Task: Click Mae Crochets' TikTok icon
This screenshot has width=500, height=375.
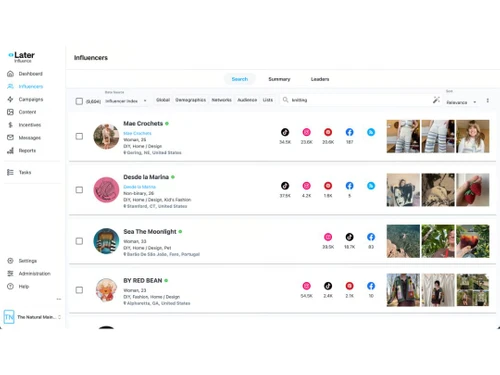Action: [x=285, y=132]
